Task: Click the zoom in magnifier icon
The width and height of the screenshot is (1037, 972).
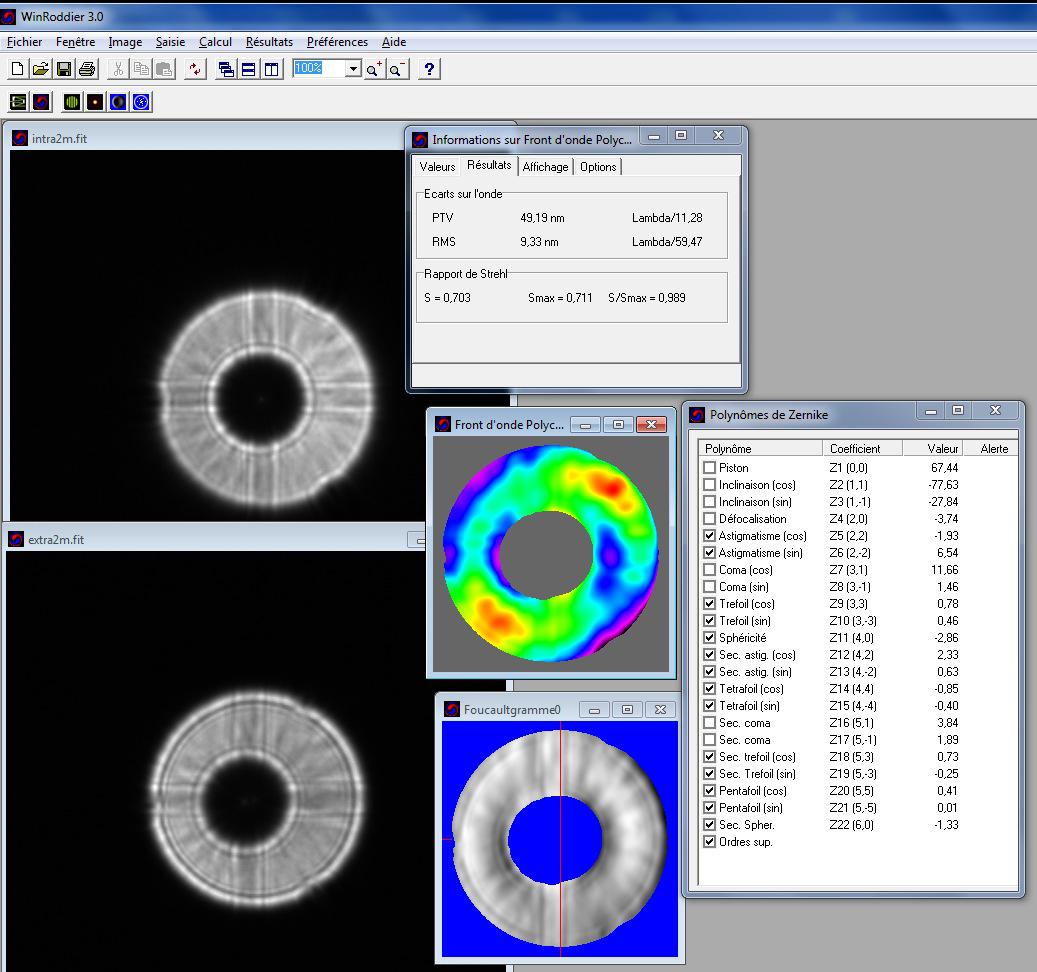Action: click(373, 69)
